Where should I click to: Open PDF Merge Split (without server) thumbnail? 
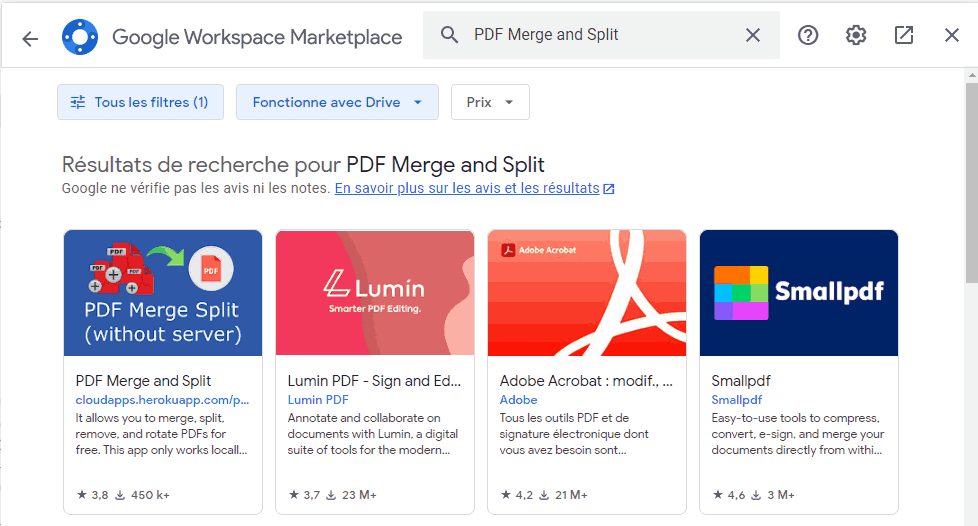tap(163, 293)
